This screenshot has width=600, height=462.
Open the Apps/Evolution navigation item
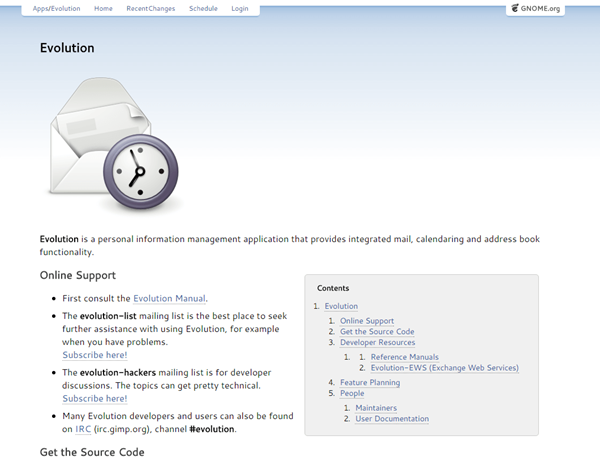click(57, 8)
